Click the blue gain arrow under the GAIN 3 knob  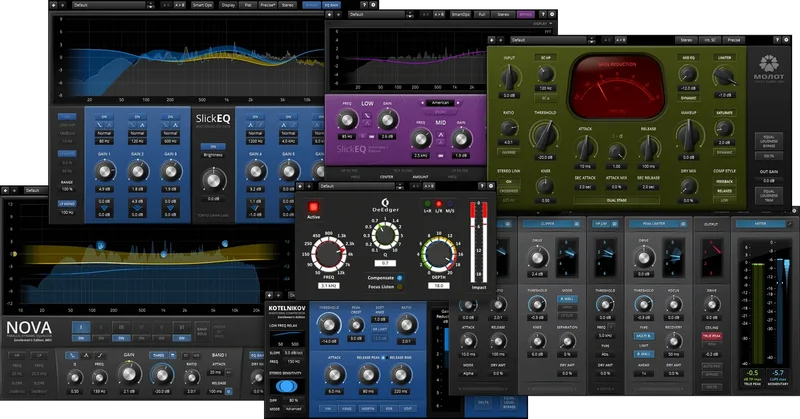click(170, 208)
